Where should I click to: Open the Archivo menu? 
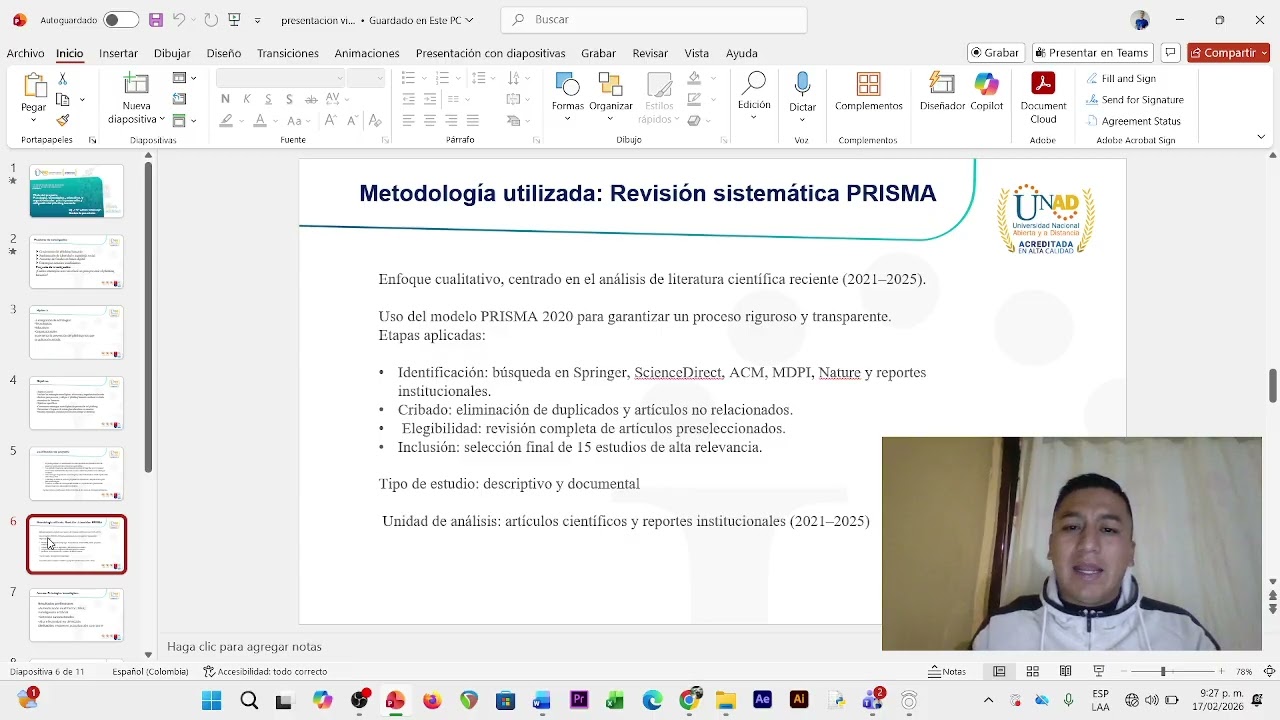pos(25,53)
